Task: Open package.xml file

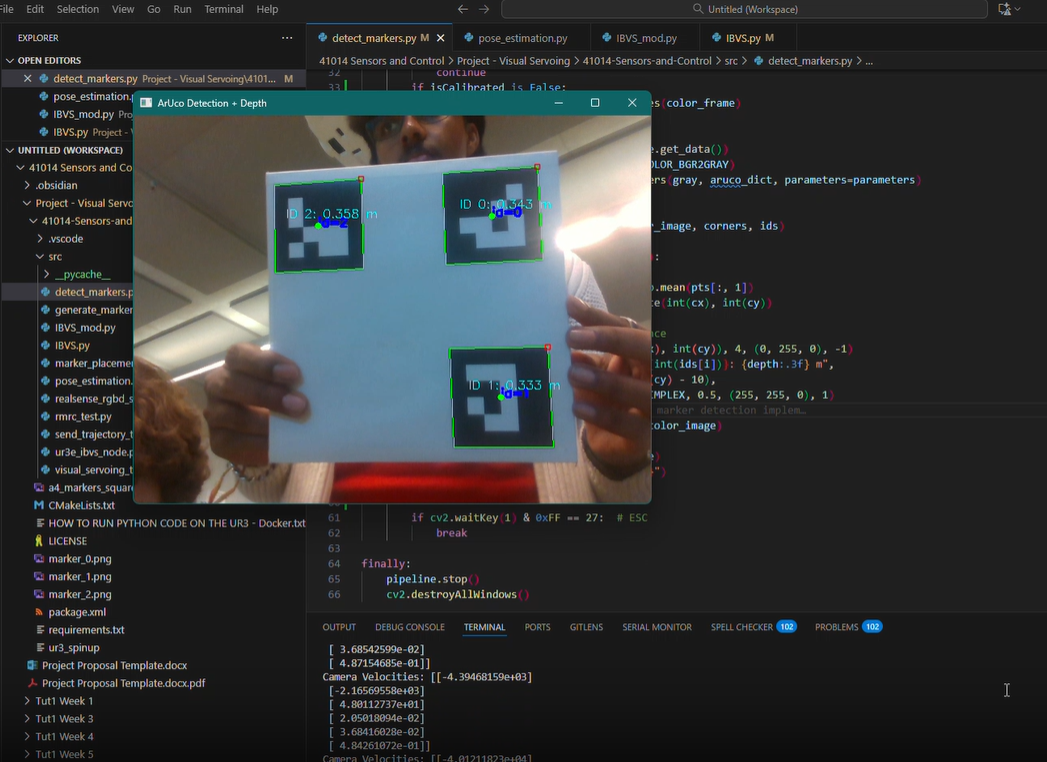Action: click(x=77, y=612)
